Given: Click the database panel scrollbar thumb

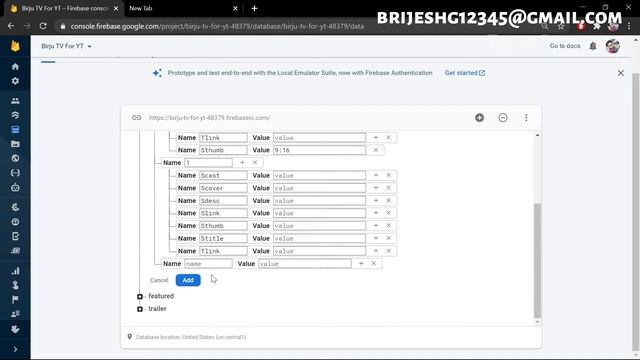Looking at the screenshot, I should 537,260.
